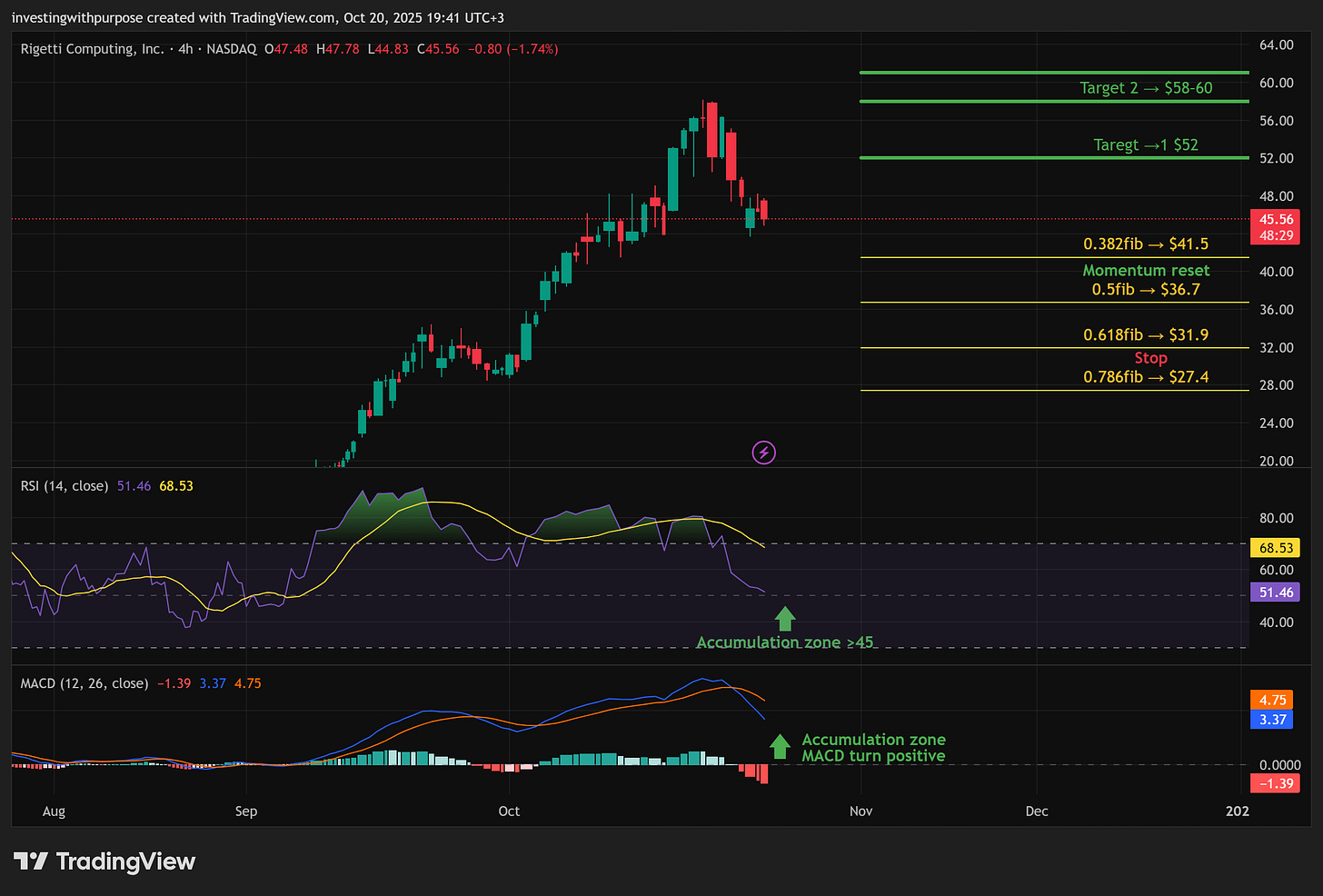Click the green arrow above Accumulation zone >45
Viewport: 1323px width, 896px height.
click(x=785, y=619)
